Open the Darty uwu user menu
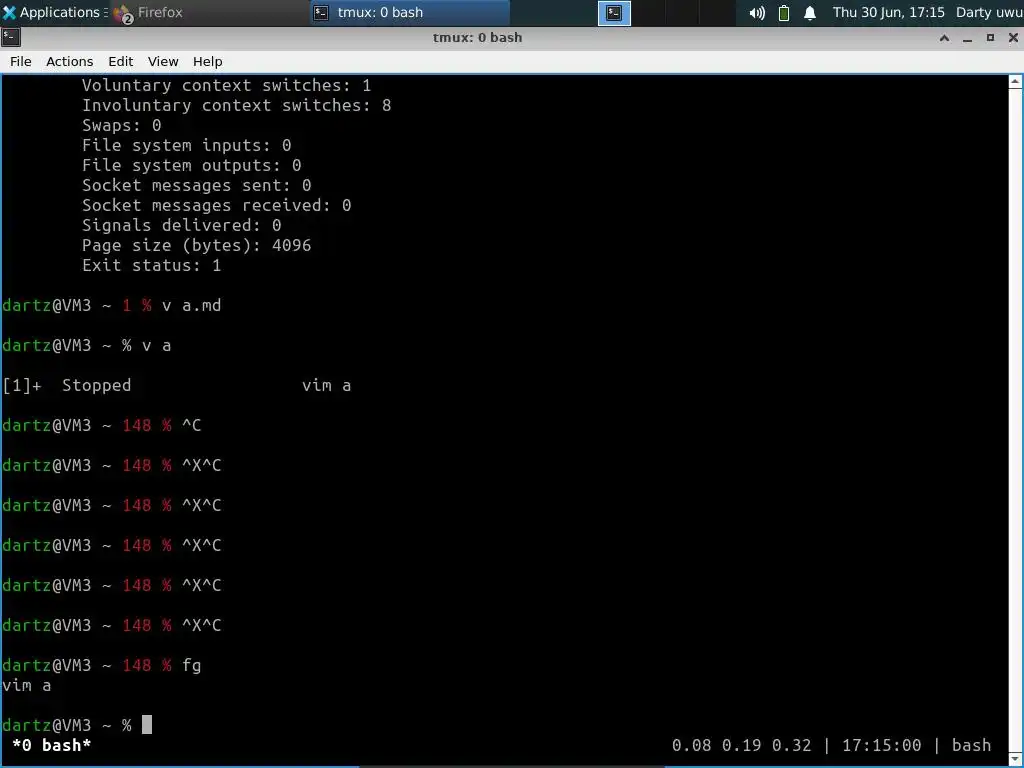Viewport: 1024px width, 768px height. (989, 12)
